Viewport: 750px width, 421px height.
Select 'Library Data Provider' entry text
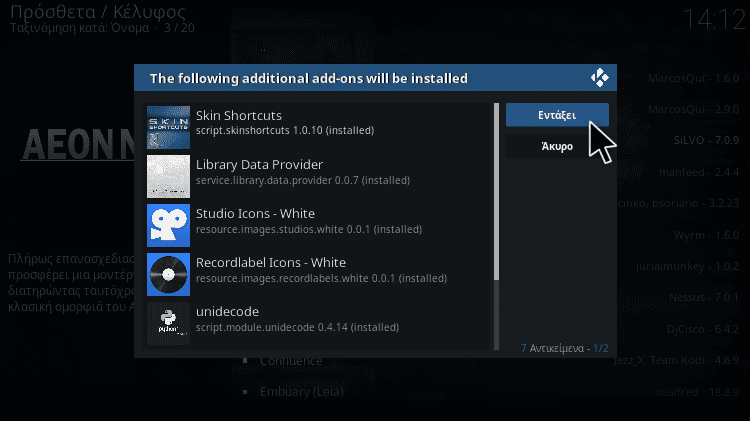pyautogui.click(x=259, y=165)
